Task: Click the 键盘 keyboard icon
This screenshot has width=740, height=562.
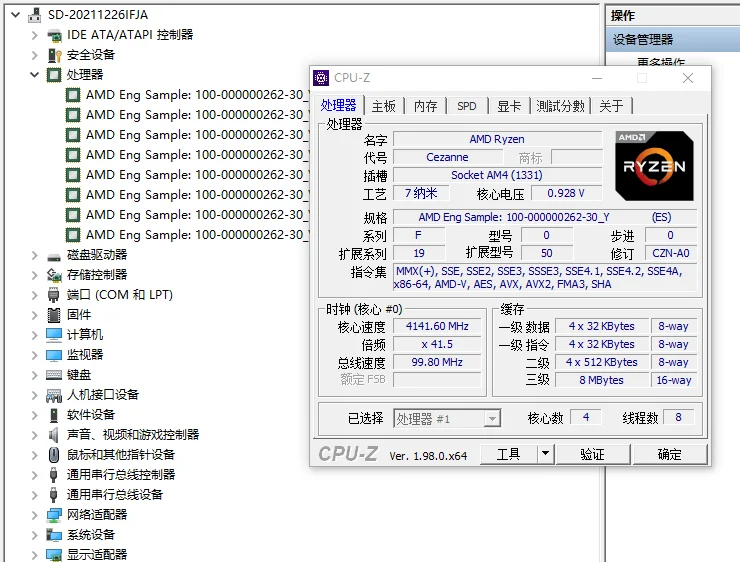Action: [x=54, y=375]
